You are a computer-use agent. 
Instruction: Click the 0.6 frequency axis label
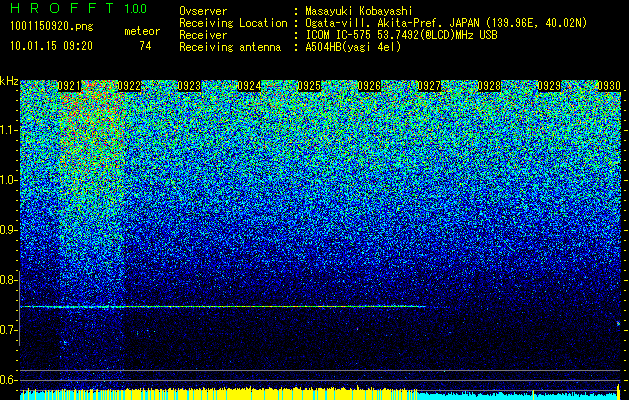(x=8, y=380)
